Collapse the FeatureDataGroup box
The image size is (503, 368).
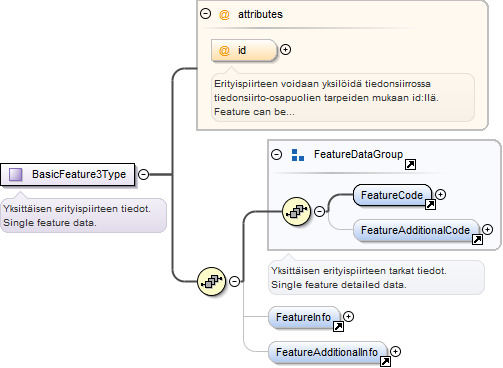[x=276, y=154]
